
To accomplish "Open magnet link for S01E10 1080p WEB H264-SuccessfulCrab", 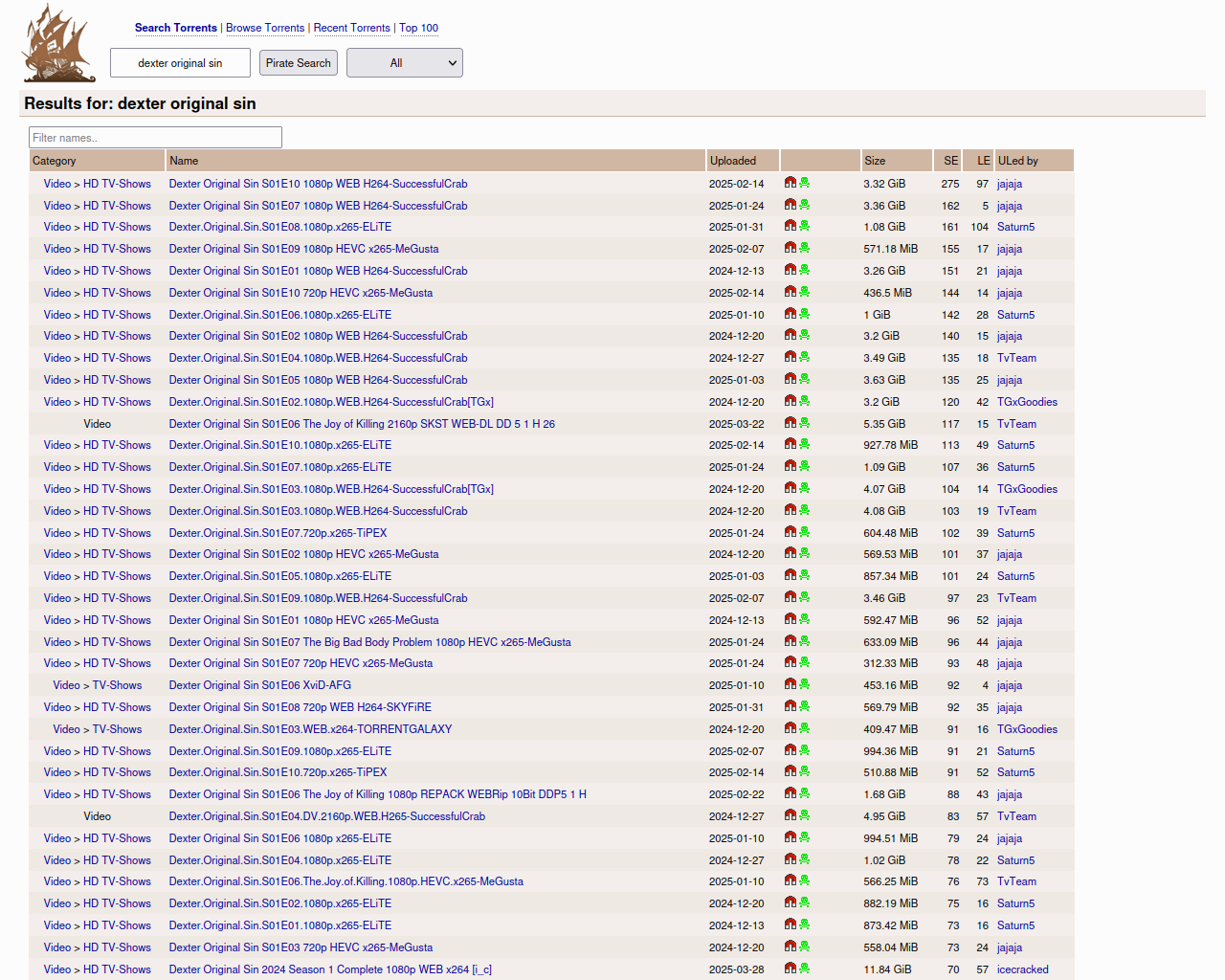I will coord(790,183).
